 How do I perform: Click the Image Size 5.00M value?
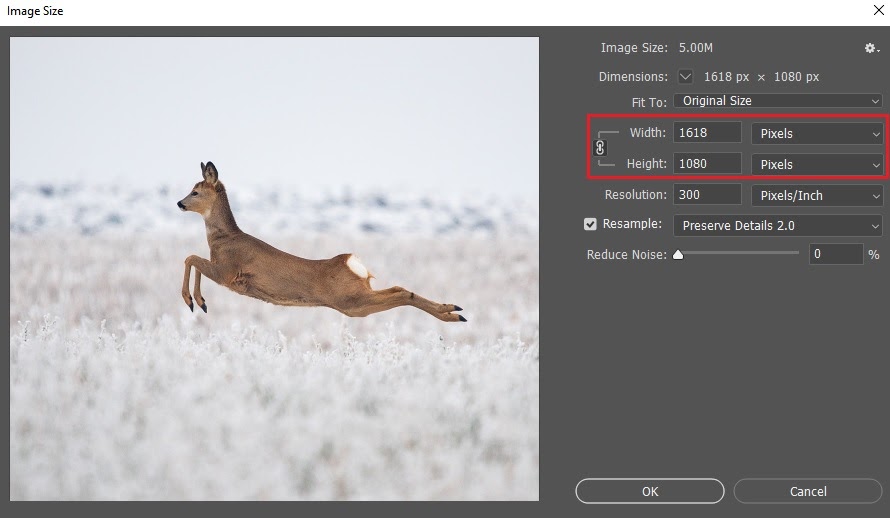coord(696,48)
